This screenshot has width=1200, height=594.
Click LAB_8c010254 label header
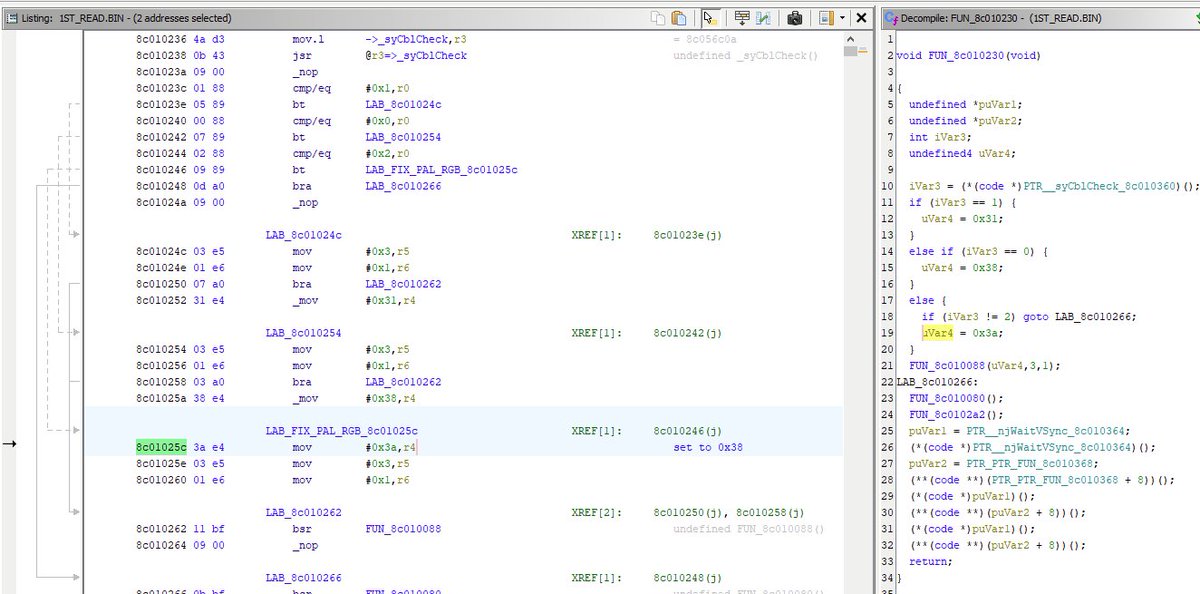(x=303, y=333)
